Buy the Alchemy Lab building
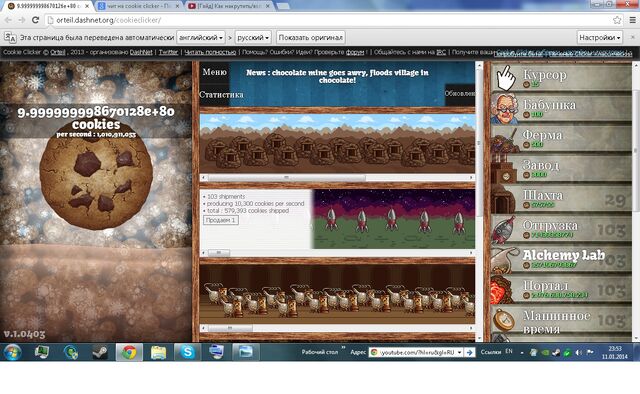 (561, 259)
